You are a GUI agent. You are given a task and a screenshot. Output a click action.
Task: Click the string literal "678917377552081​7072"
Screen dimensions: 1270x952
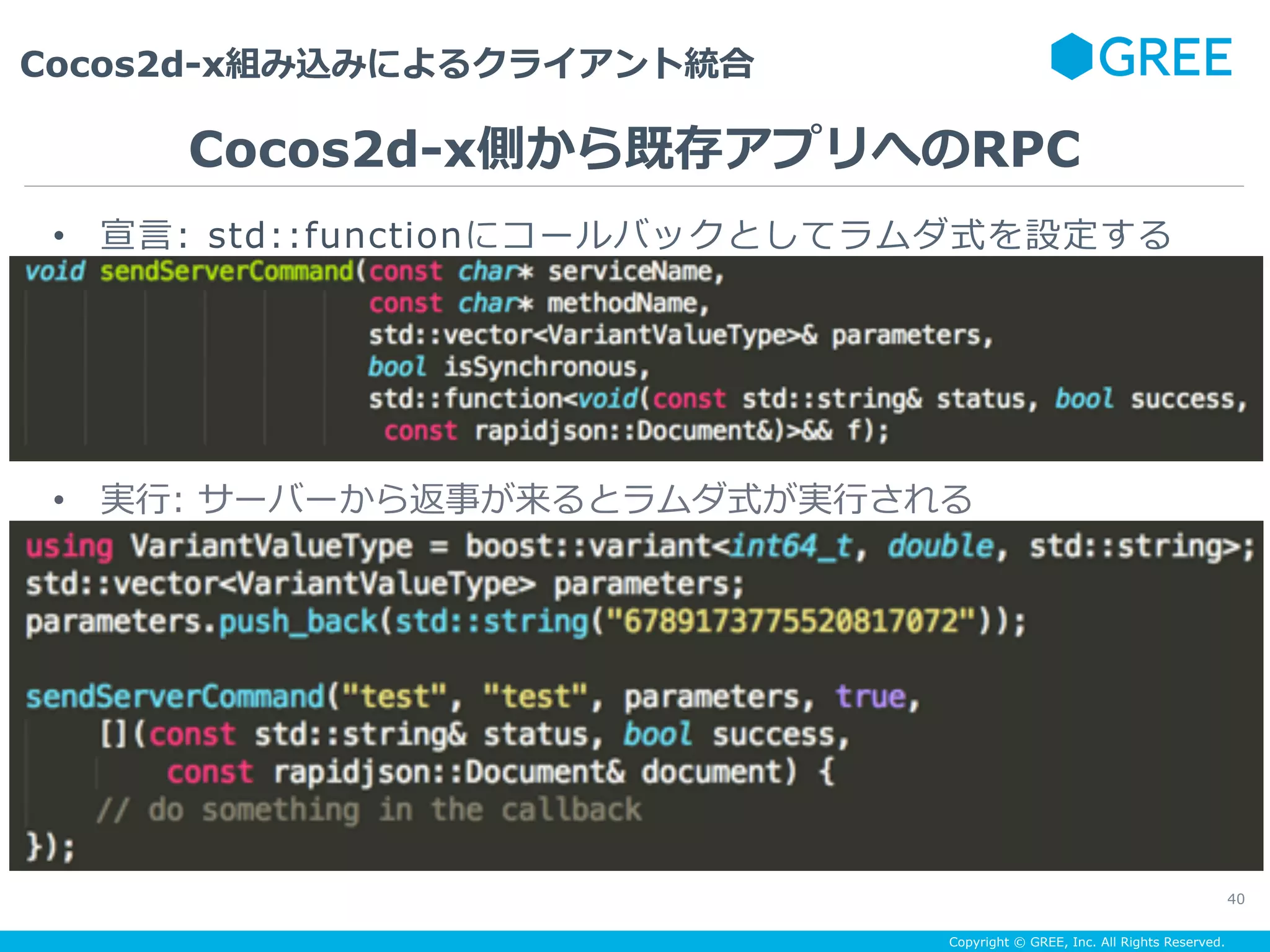pos(791,621)
